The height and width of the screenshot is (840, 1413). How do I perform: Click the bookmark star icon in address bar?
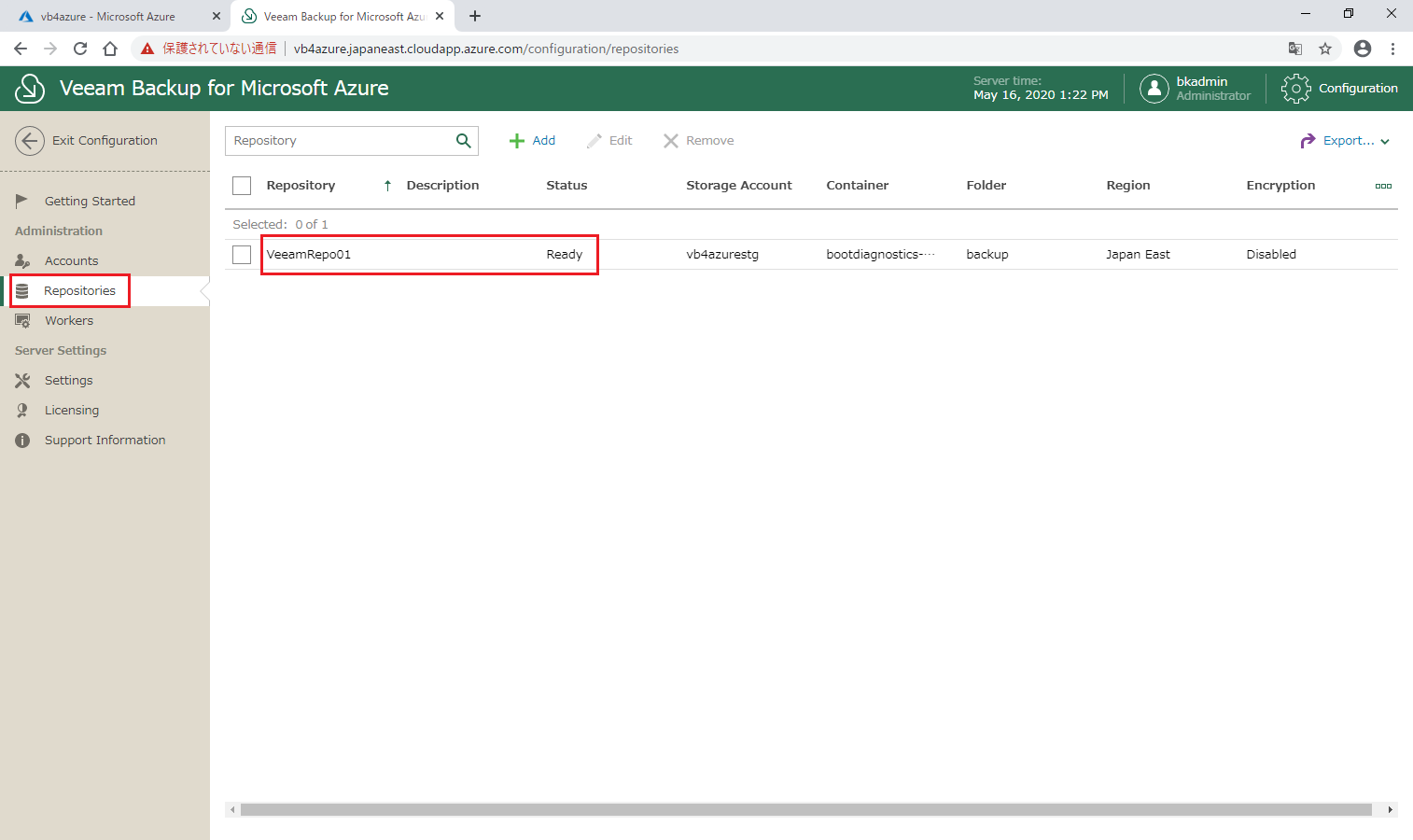[1325, 49]
